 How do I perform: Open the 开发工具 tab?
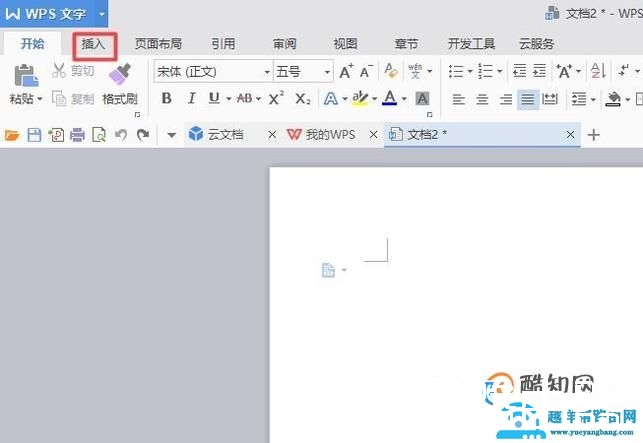pos(471,44)
